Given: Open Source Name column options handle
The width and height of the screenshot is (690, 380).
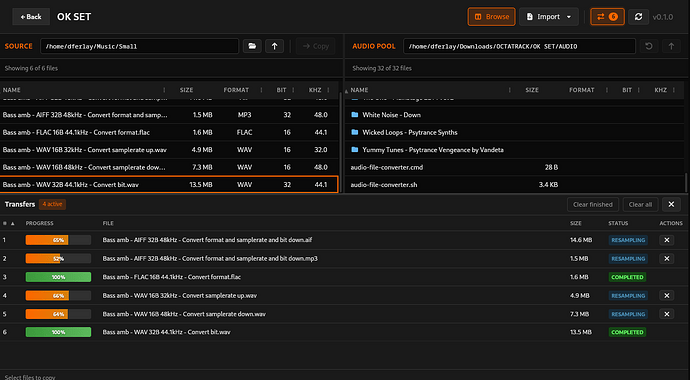Looking at the screenshot, I should (164, 90).
